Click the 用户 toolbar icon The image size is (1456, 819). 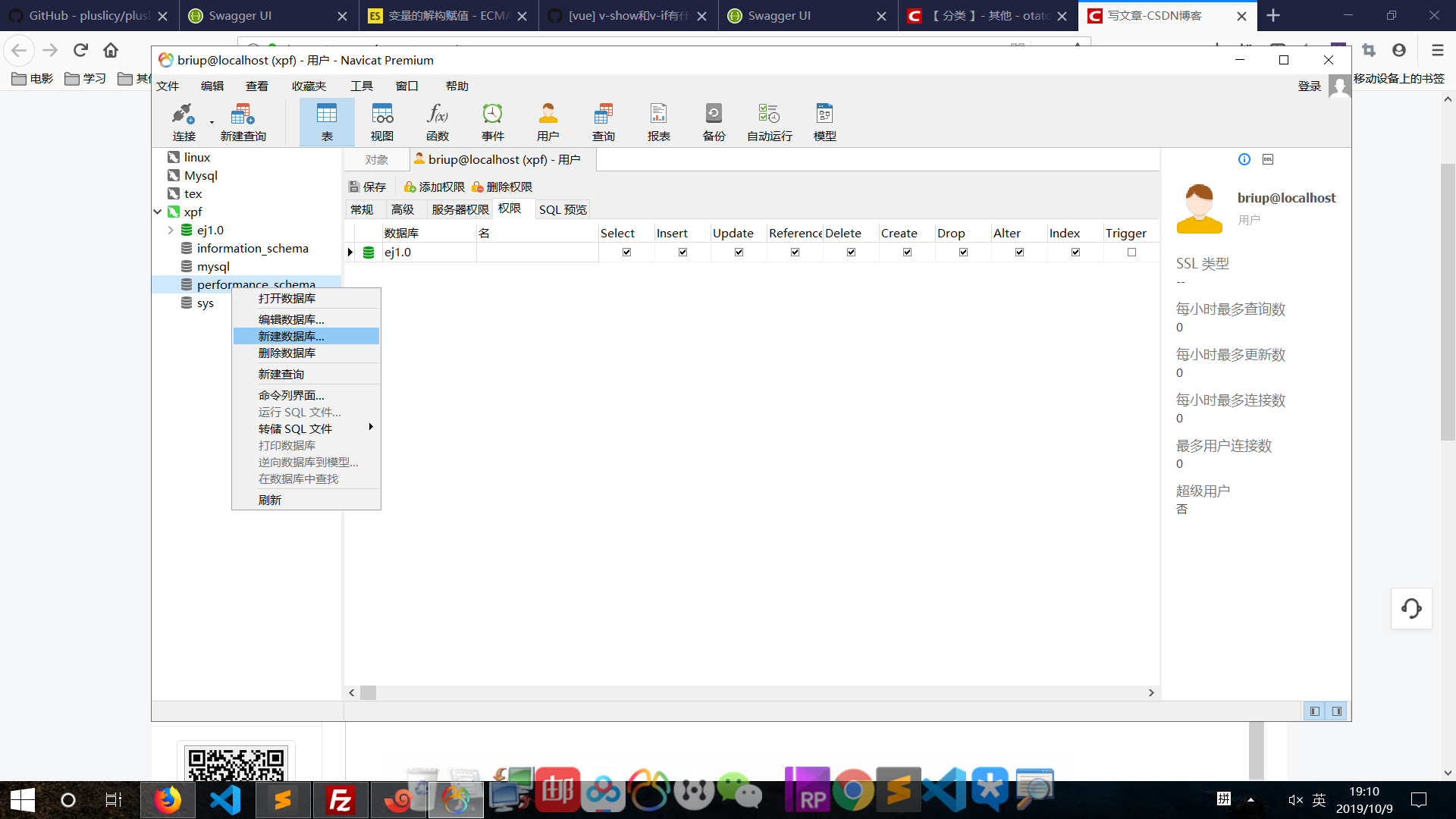click(548, 121)
